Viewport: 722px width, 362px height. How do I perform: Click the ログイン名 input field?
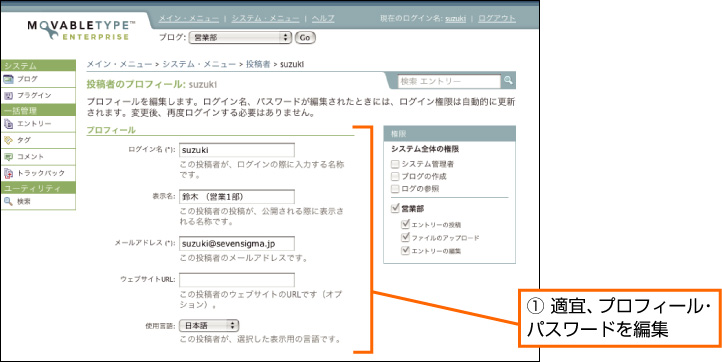pyautogui.click(x=237, y=150)
